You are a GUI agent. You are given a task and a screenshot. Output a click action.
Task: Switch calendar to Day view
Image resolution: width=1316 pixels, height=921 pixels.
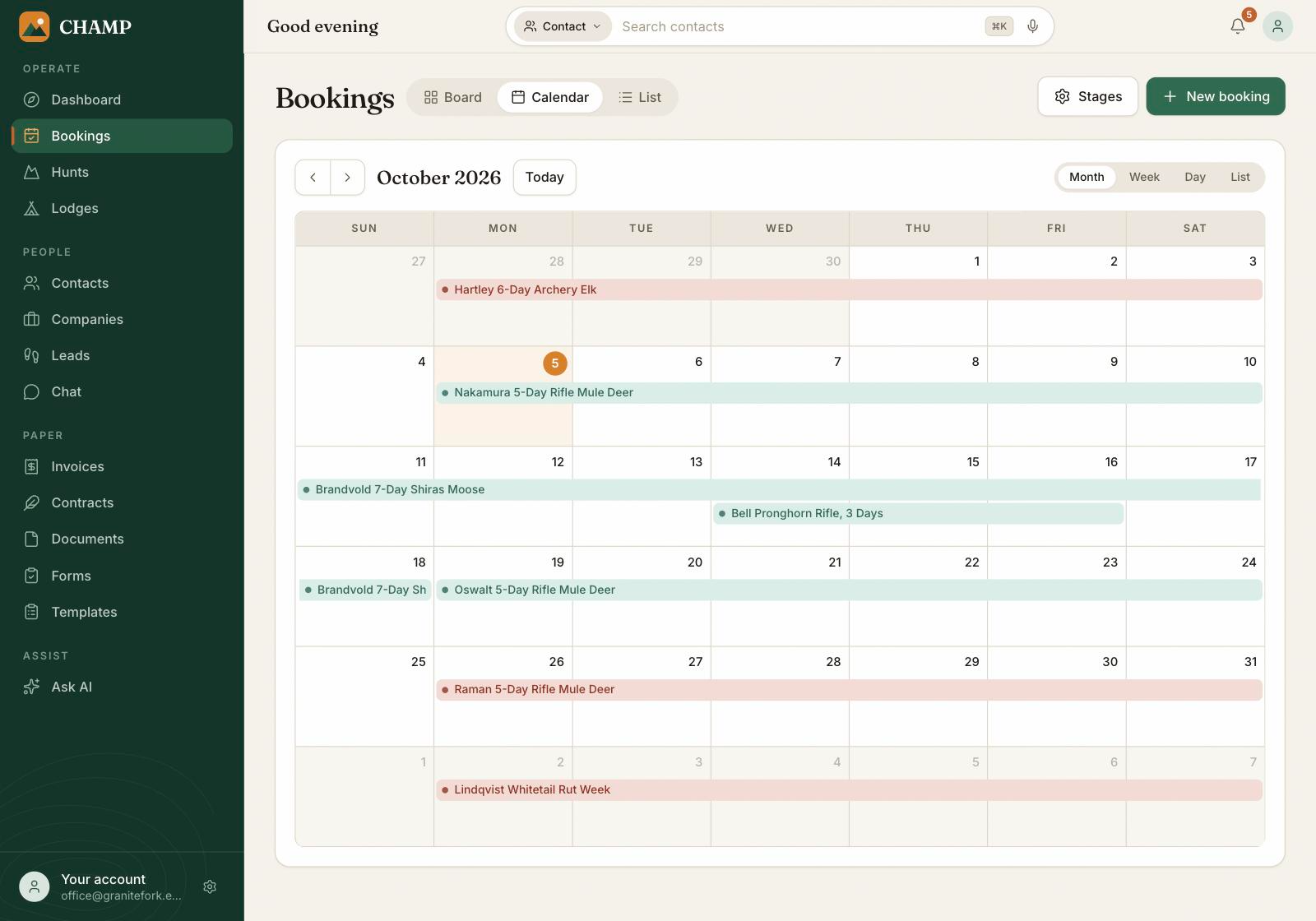[1195, 177]
